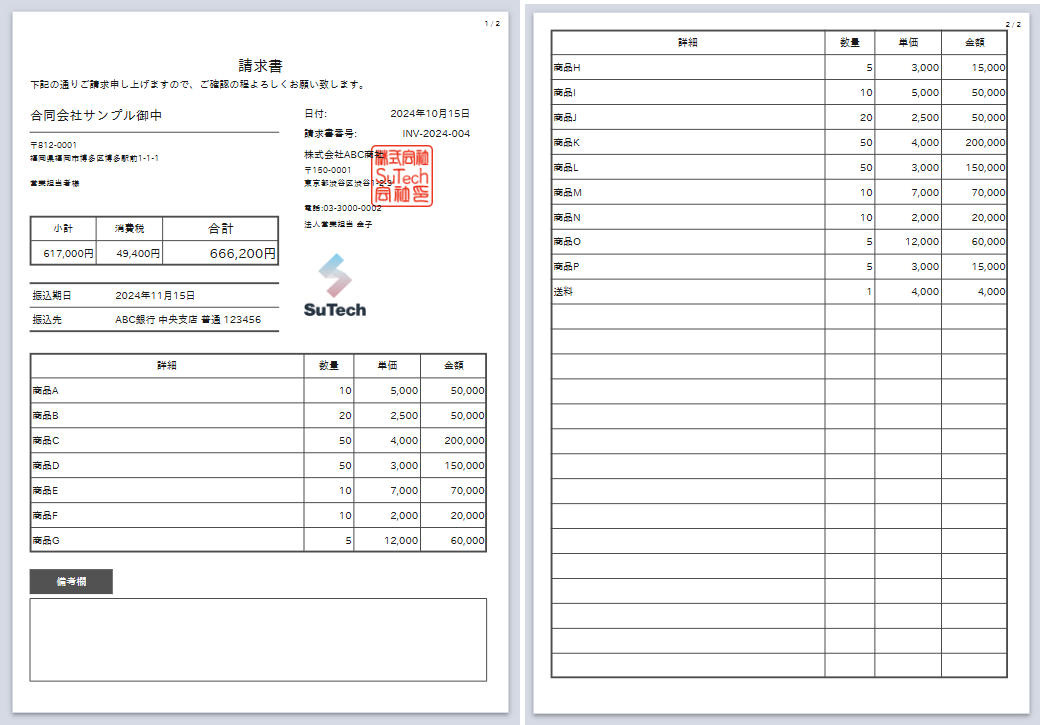Image resolution: width=1040 pixels, height=725 pixels.
Task: Select the 商品H row on page two
Action: point(567,68)
